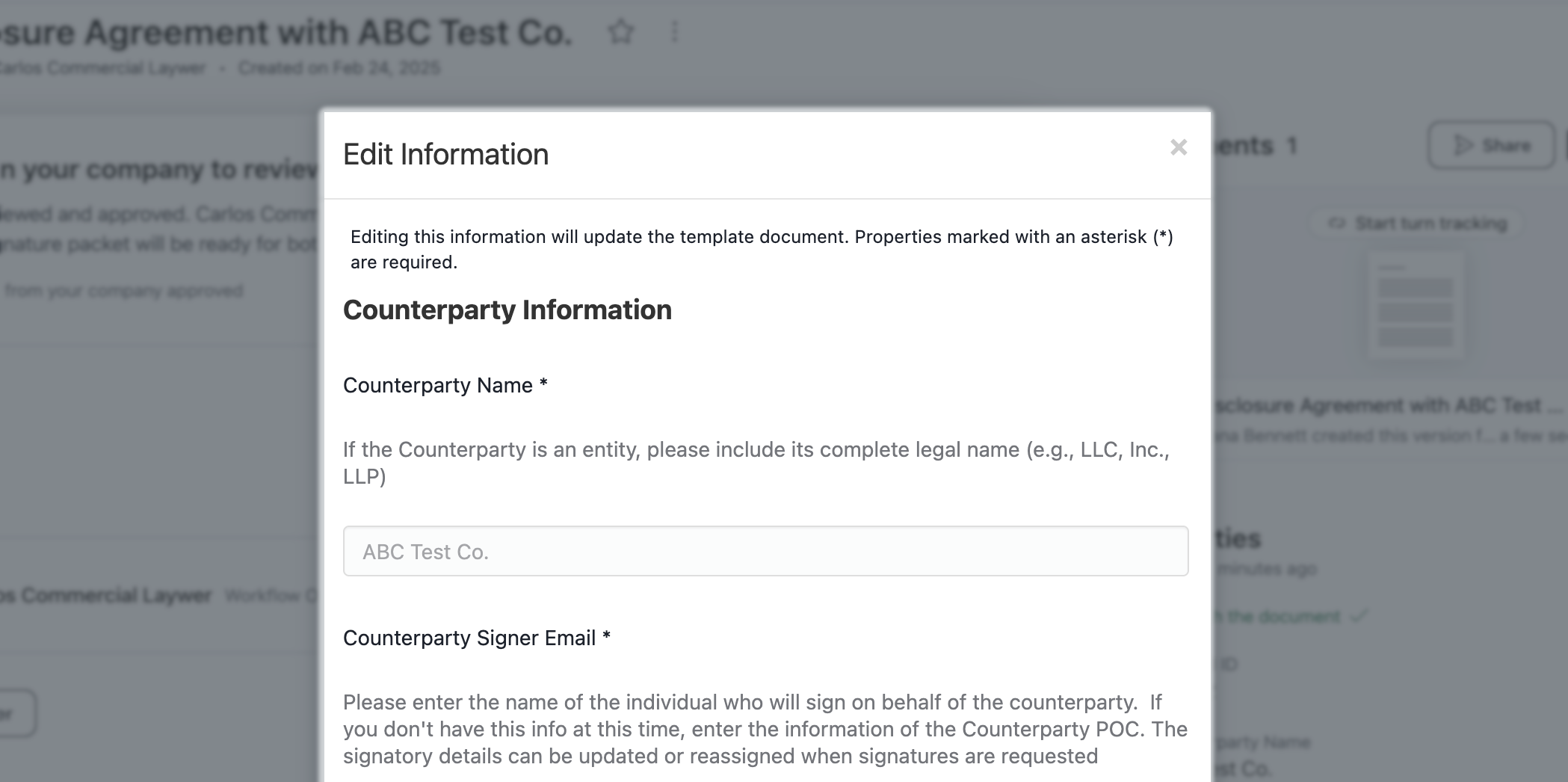Select the Counterparty Name label
The image size is (1568, 782).
(445, 385)
